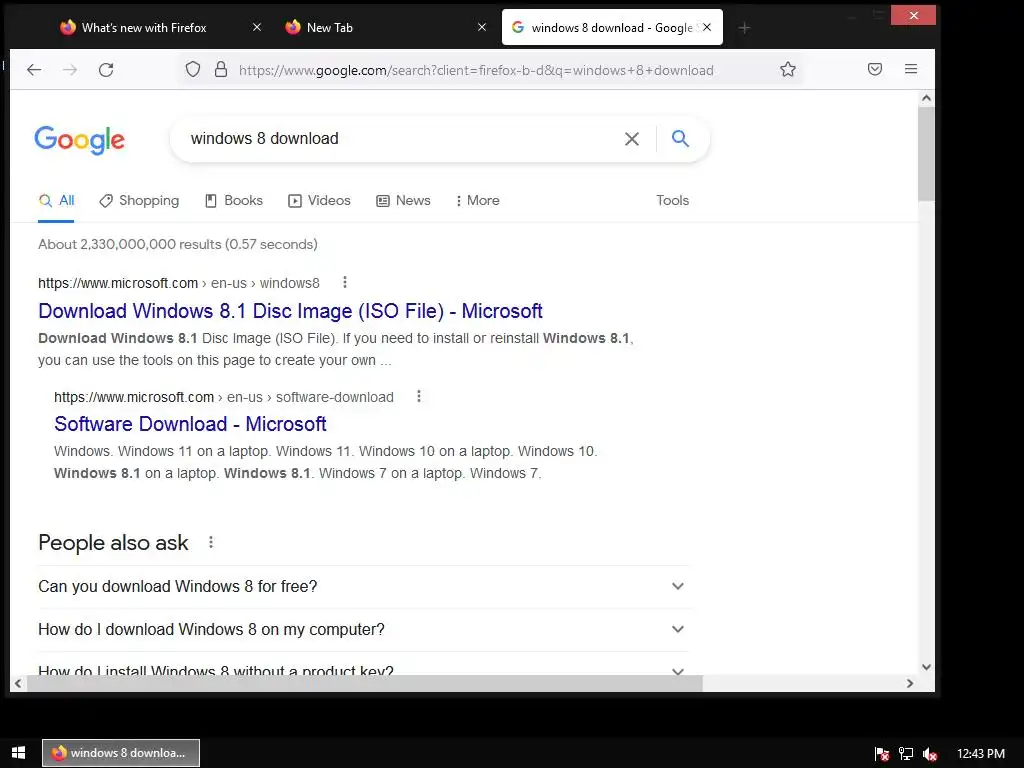Open the tracking protection shield icon
Image resolution: width=1024 pixels, height=768 pixels.
pyautogui.click(x=193, y=69)
